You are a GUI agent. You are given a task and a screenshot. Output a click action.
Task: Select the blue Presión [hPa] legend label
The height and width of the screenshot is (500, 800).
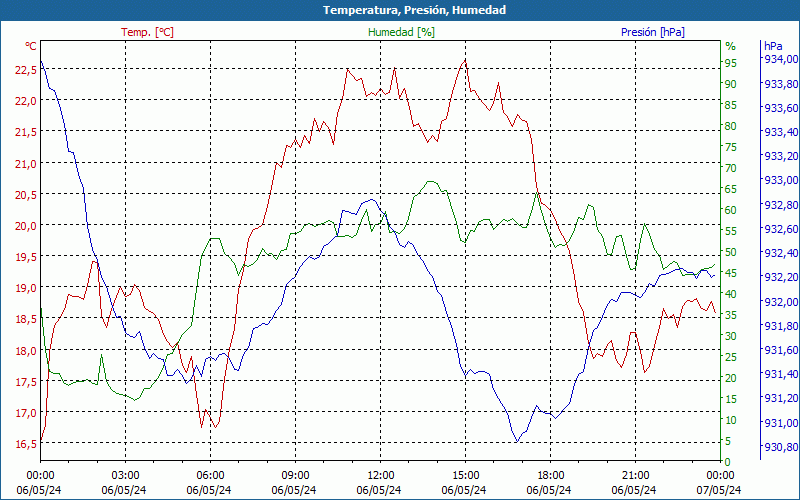pyautogui.click(x=653, y=32)
